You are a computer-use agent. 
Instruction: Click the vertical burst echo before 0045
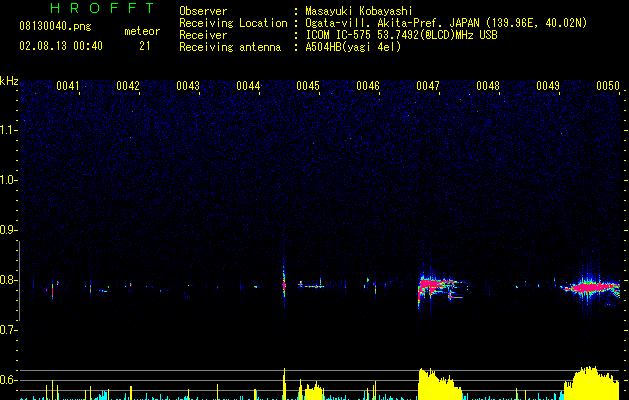[284, 283]
